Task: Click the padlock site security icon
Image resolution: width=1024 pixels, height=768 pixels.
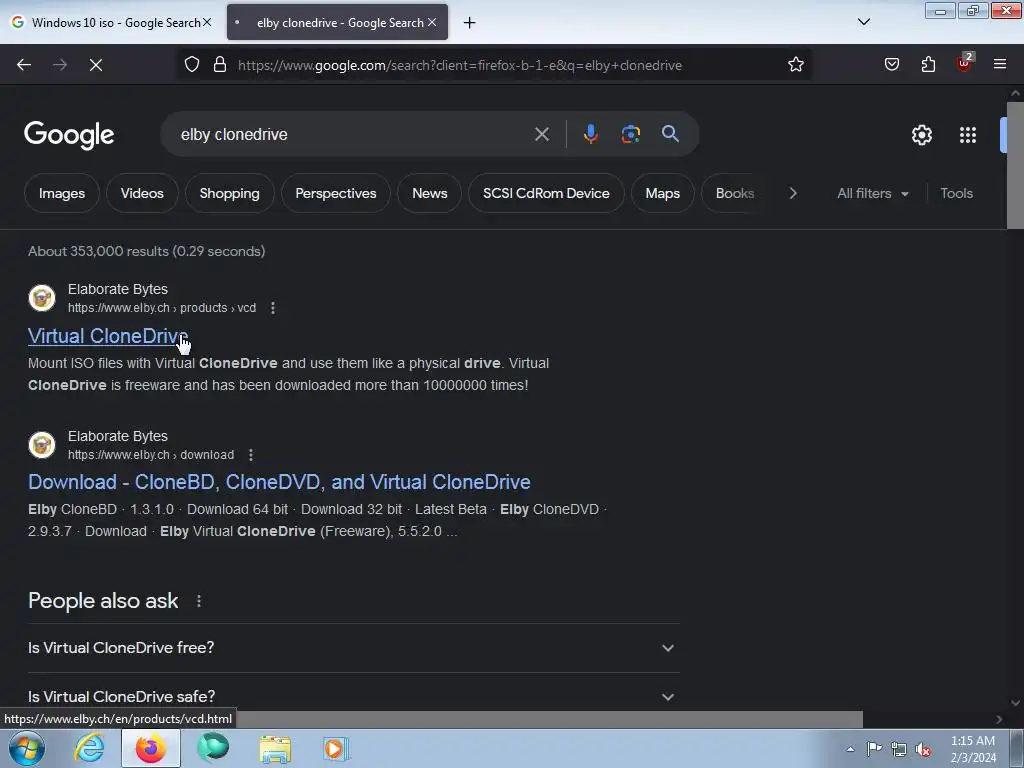Action: (220, 65)
